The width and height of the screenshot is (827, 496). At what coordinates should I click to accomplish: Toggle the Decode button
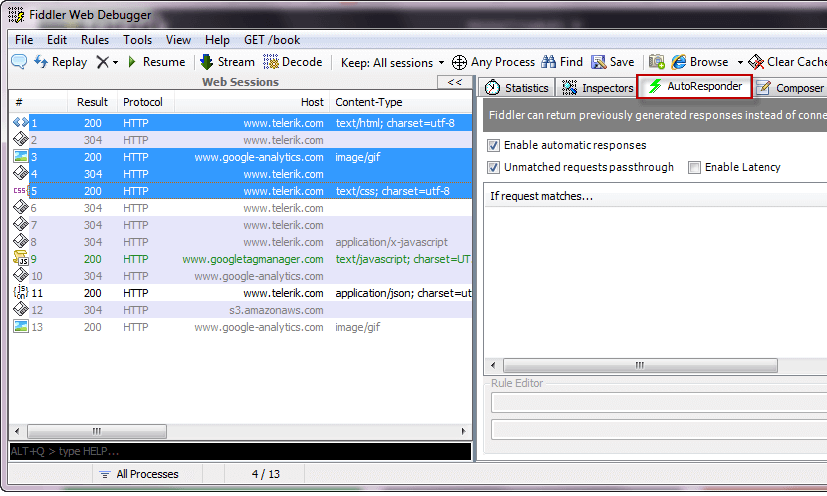pos(293,62)
